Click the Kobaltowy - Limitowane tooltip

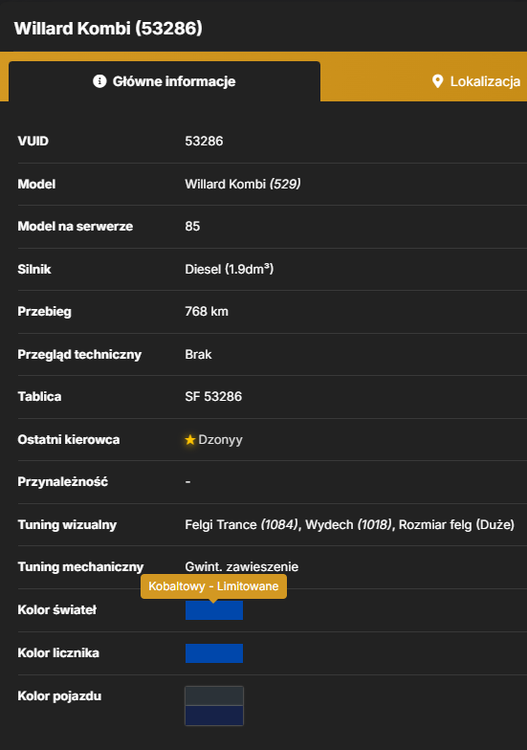pos(213,586)
